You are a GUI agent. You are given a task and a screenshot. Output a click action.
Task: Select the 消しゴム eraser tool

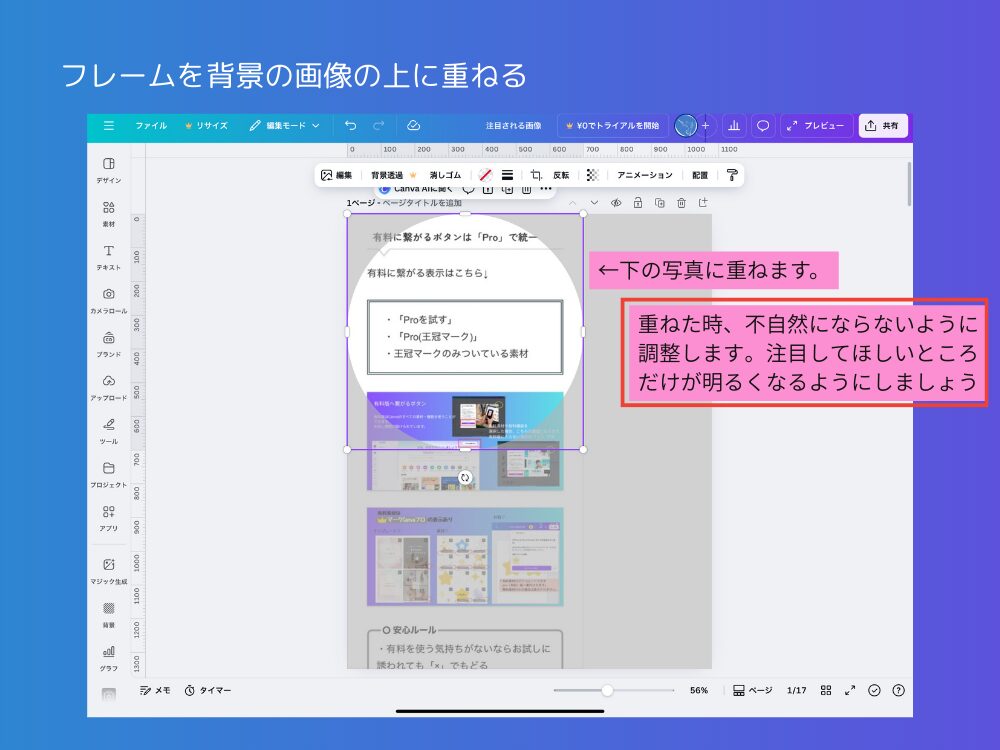click(445, 174)
